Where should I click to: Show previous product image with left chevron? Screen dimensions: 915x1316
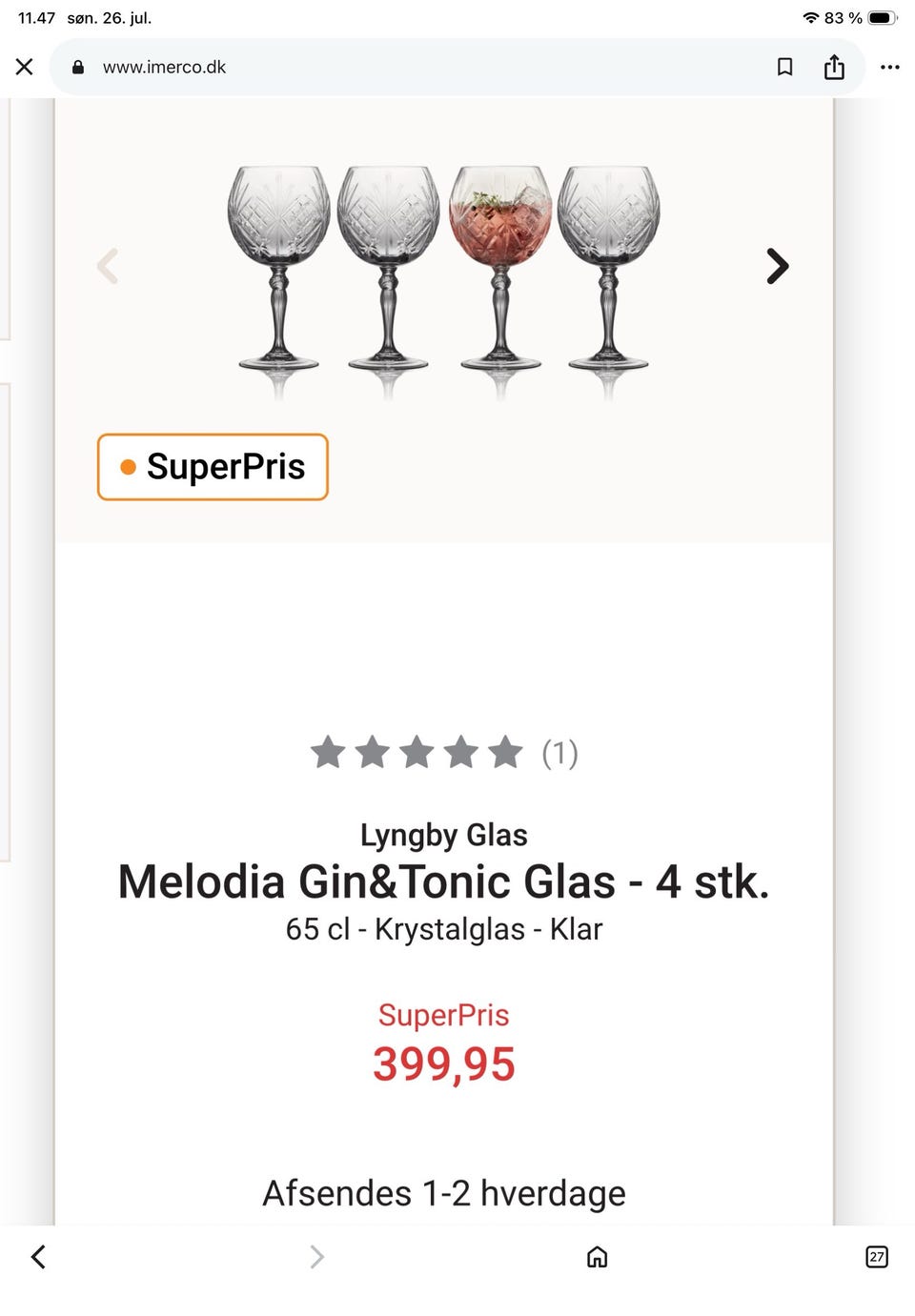pyautogui.click(x=108, y=267)
